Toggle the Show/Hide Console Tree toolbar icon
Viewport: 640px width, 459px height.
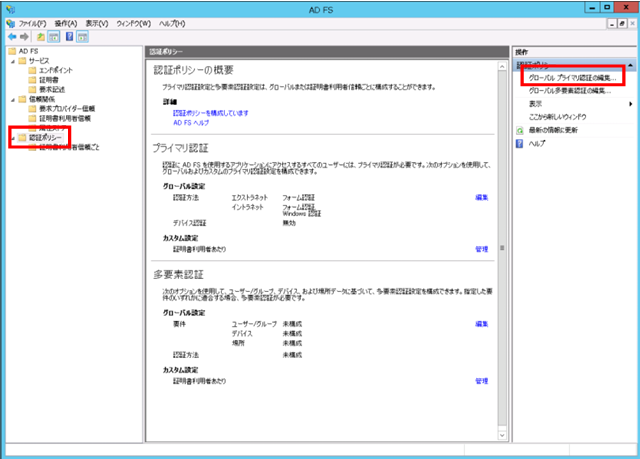pyautogui.click(x=53, y=37)
